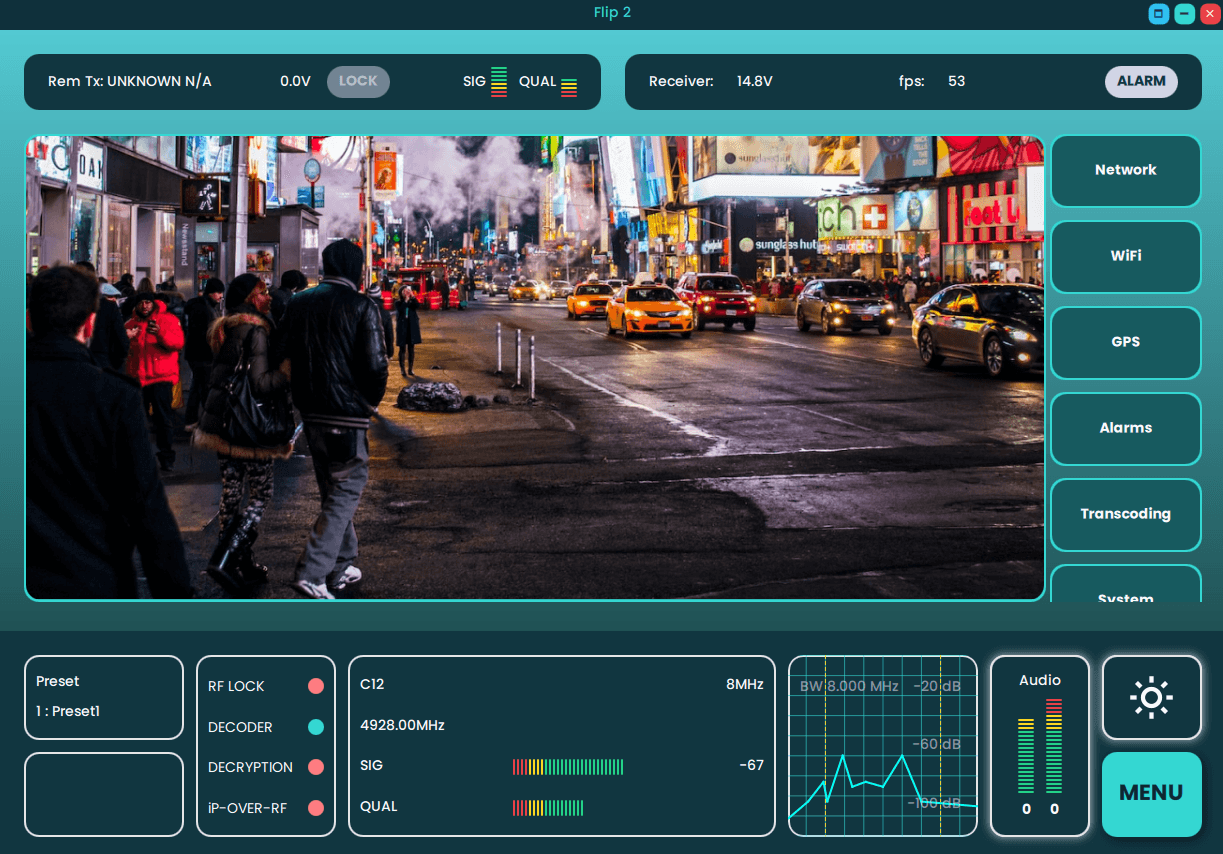The height and width of the screenshot is (854, 1223).
Task: Select the Preset 1 : Preset1 box
Action: point(104,697)
